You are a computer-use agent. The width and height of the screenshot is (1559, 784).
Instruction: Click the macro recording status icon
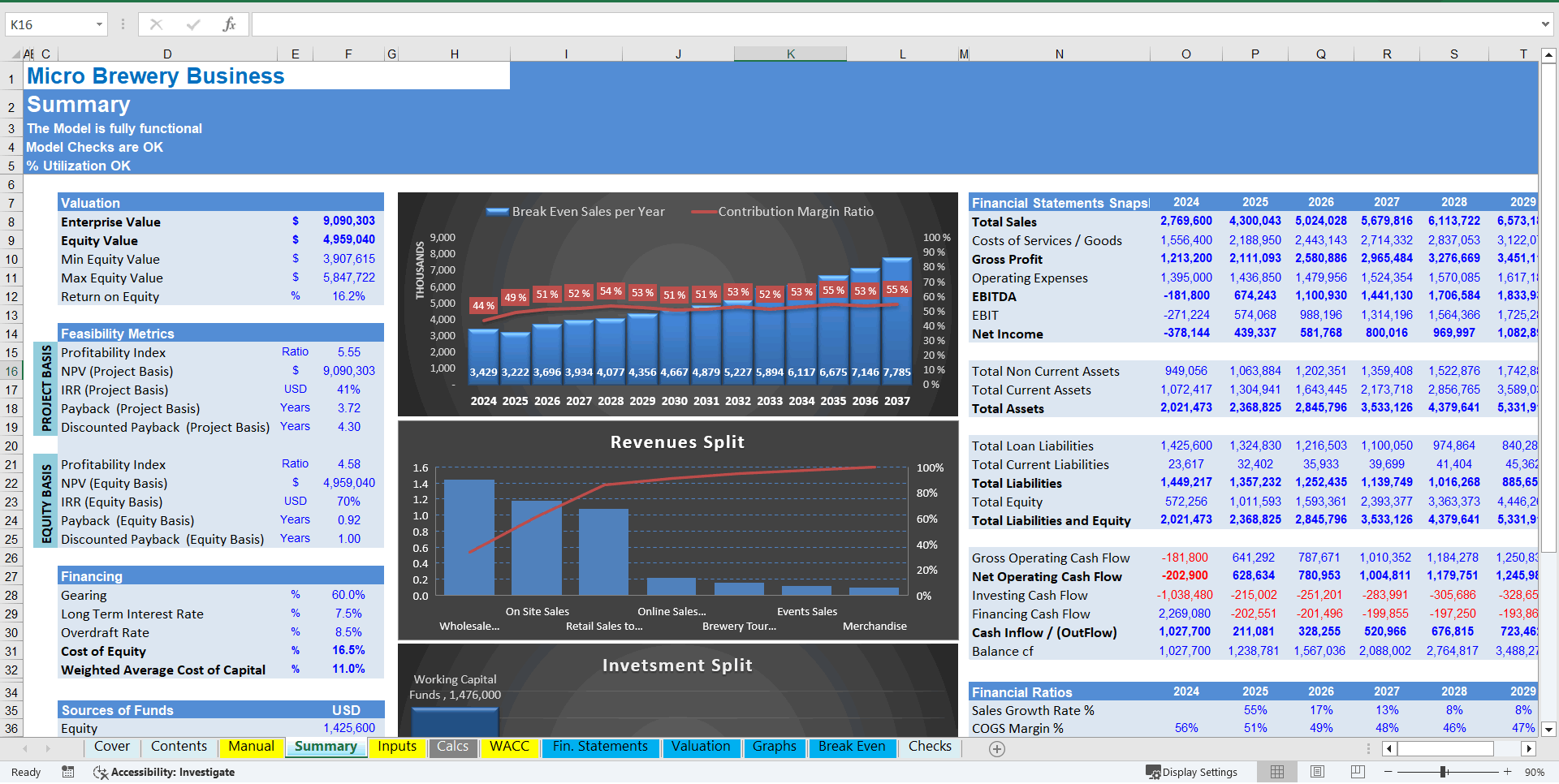pyautogui.click(x=68, y=772)
